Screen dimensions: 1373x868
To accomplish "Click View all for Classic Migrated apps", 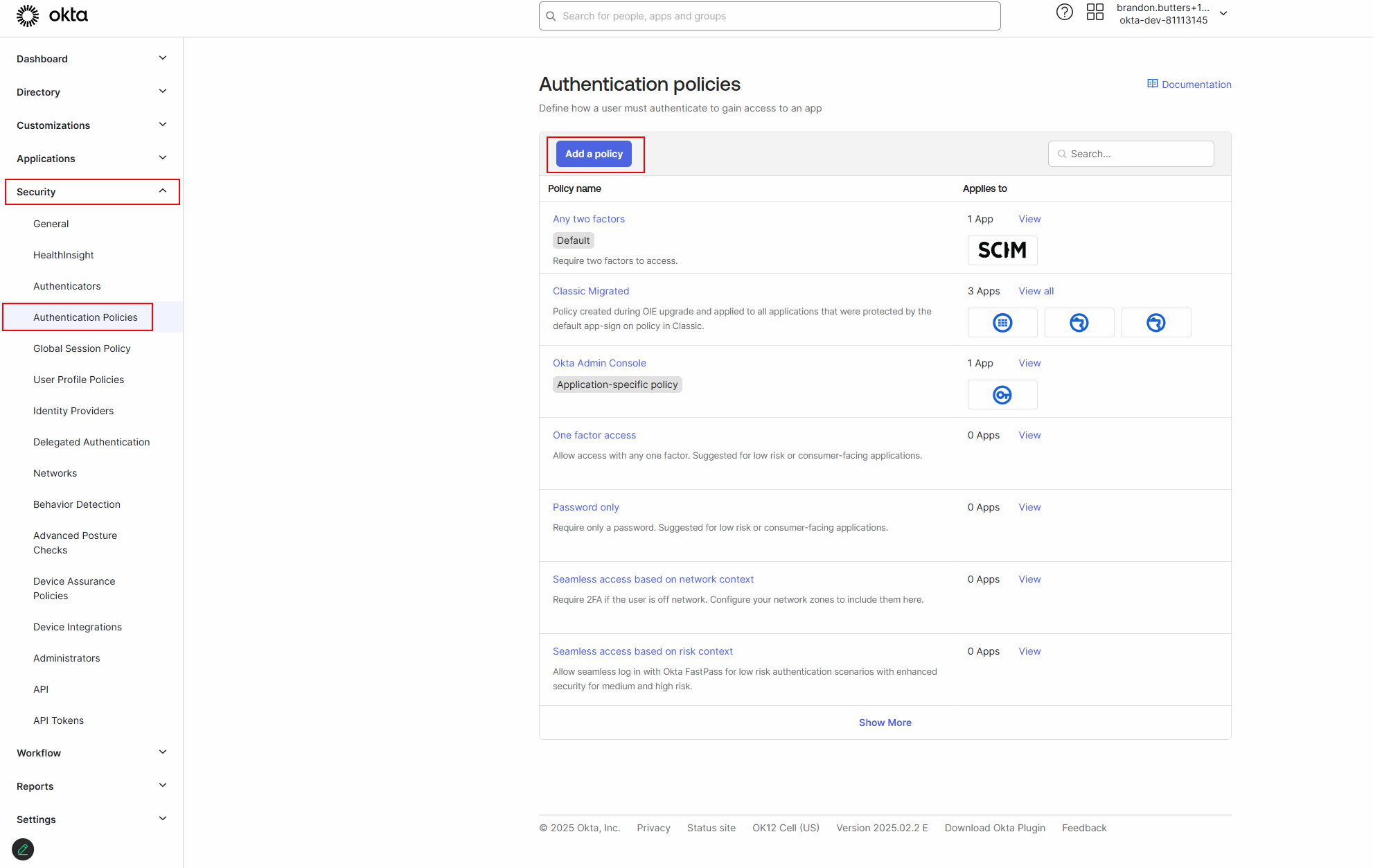I will 1036,291.
